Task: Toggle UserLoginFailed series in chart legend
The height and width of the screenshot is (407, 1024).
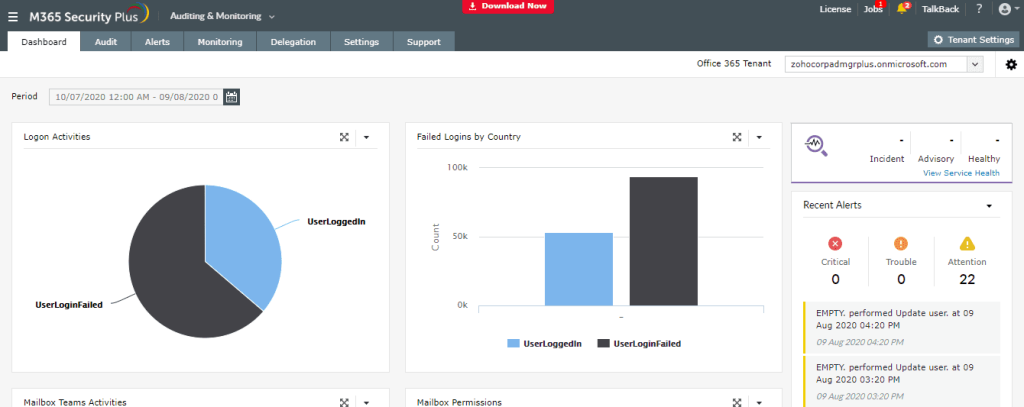Action: 638,343
